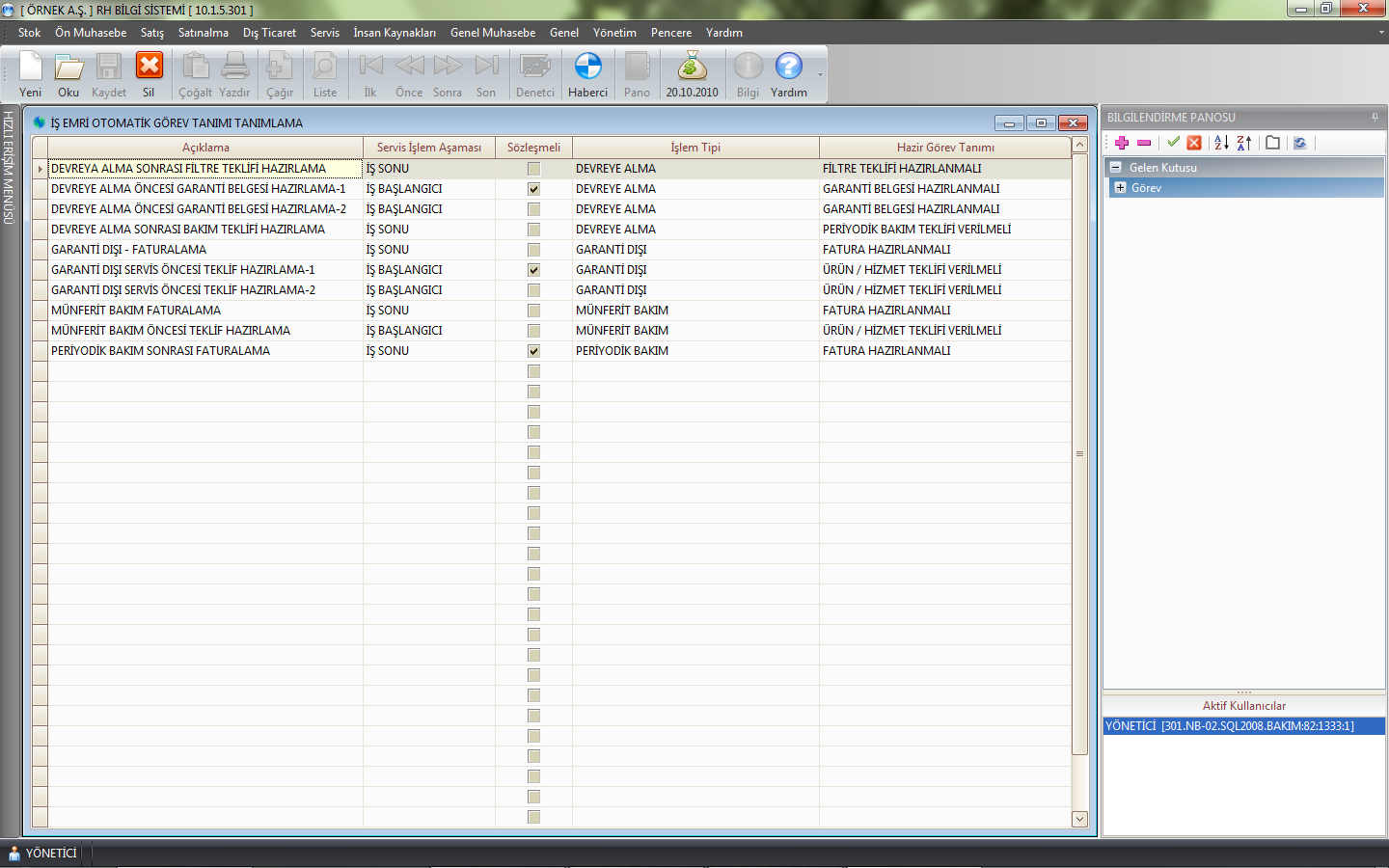Open the toolbar options dropdown arrow after Yardım

(820, 75)
